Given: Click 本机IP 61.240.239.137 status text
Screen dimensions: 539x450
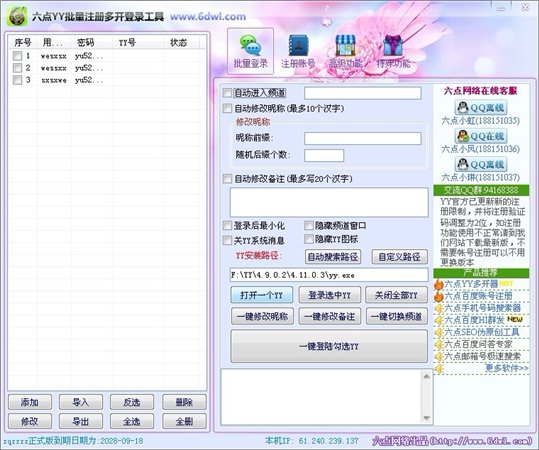Looking at the screenshot, I should (311, 441).
